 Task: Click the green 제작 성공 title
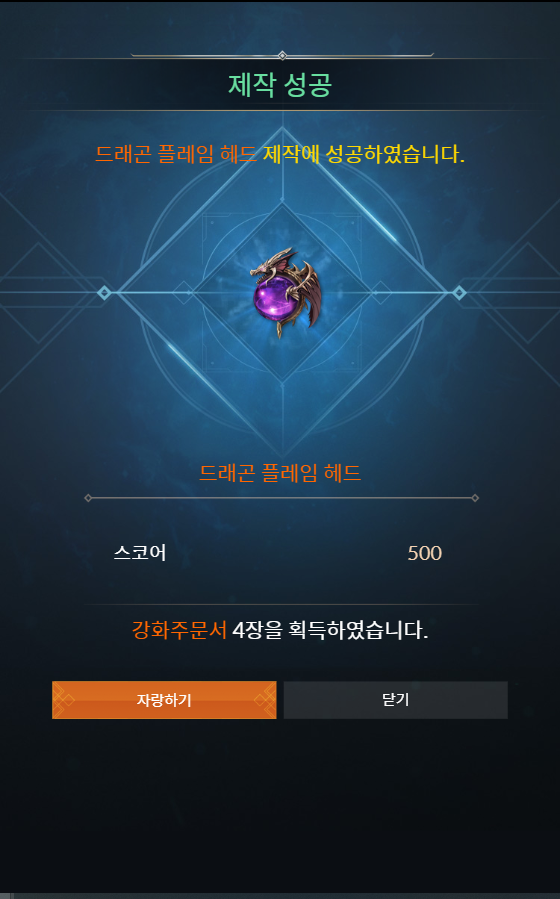point(280,85)
